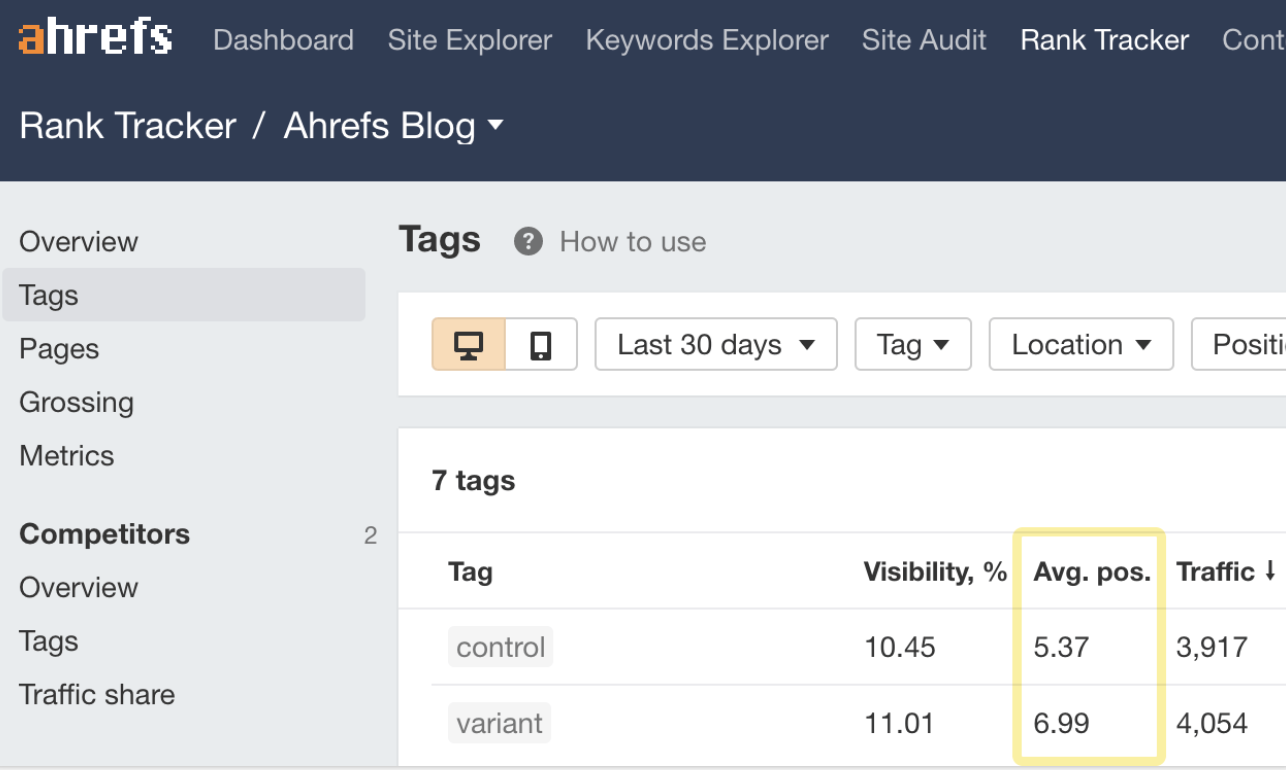
Task: Sort by Traffic column arrow
Action: click(x=1270, y=571)
